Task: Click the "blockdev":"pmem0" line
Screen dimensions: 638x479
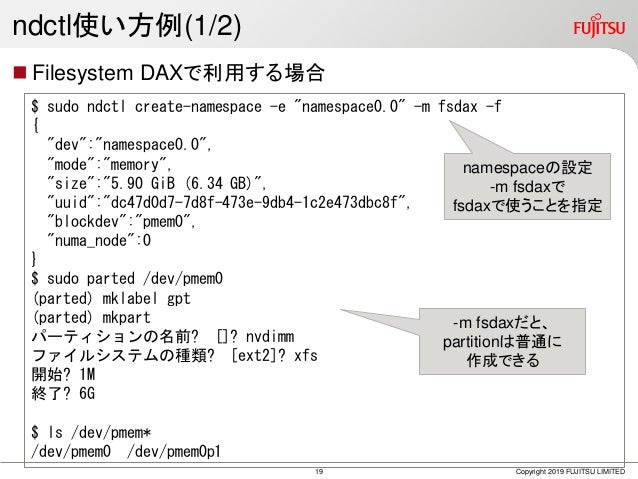Action: (121, 221)
